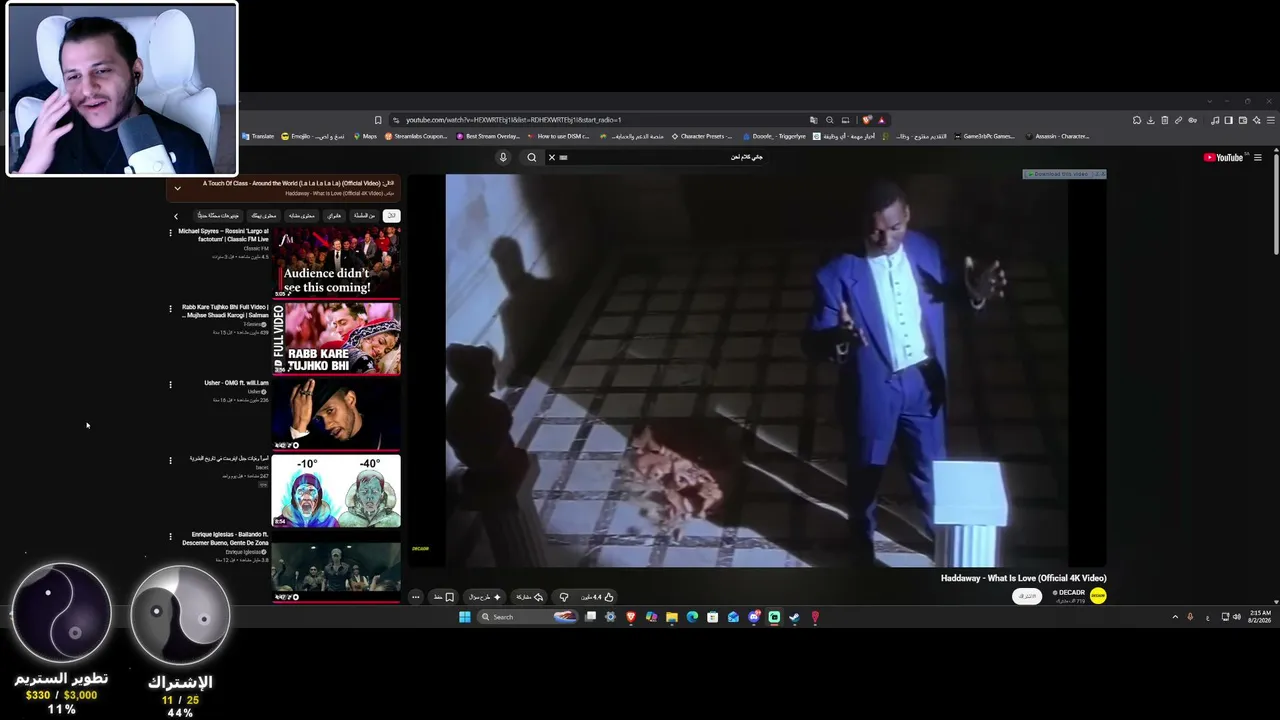Image resolution: width=1280 pixels, height=720 pixels.
Task: Open the YouTube home logo
Action: (x=1223, y=157)
